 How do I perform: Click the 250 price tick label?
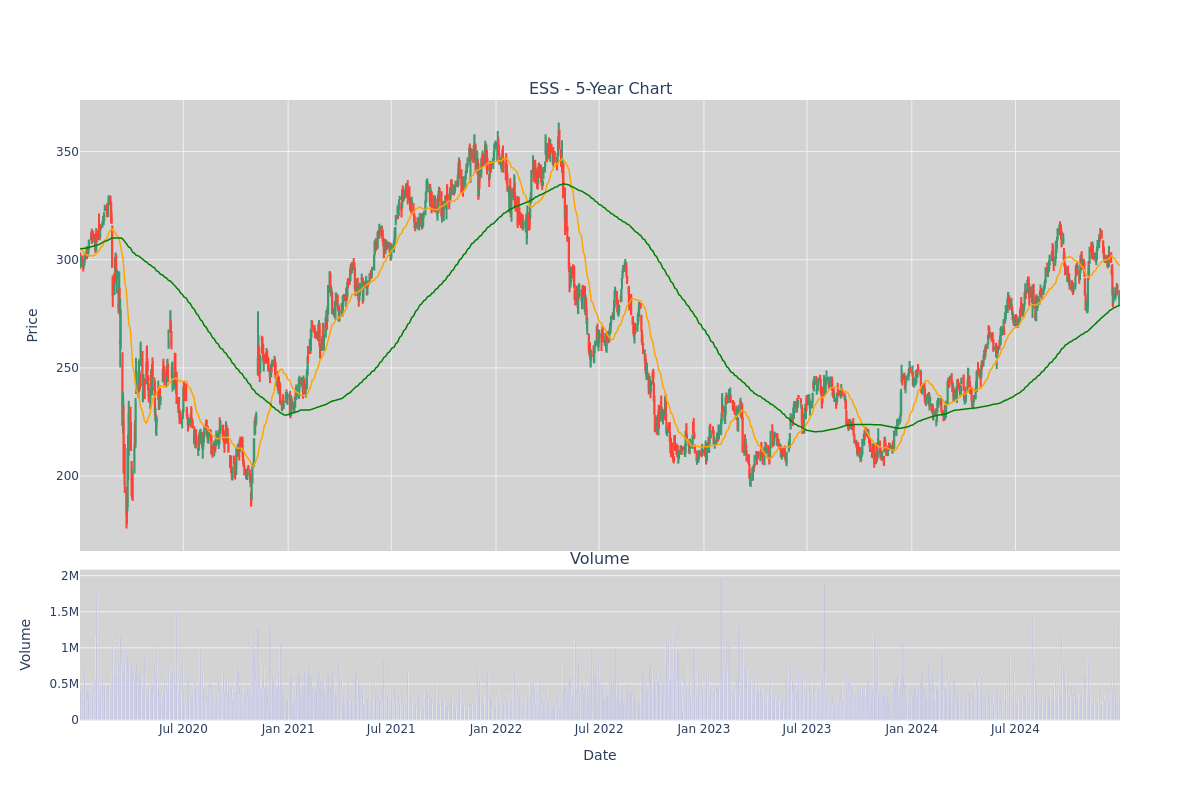pyautogui.click(x=67, y=368)
